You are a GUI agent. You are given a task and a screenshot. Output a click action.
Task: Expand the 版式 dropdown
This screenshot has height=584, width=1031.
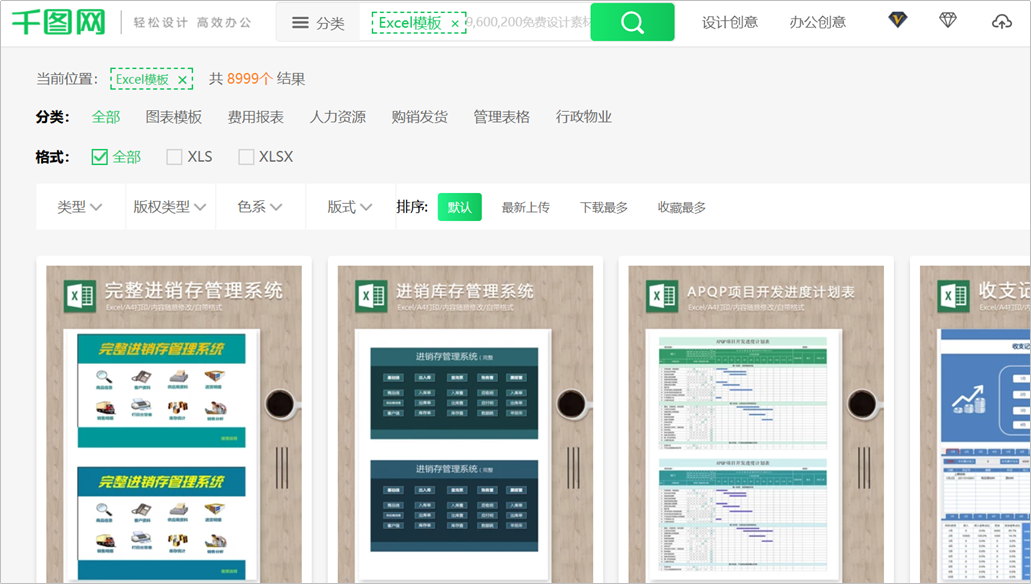[350, 207]
